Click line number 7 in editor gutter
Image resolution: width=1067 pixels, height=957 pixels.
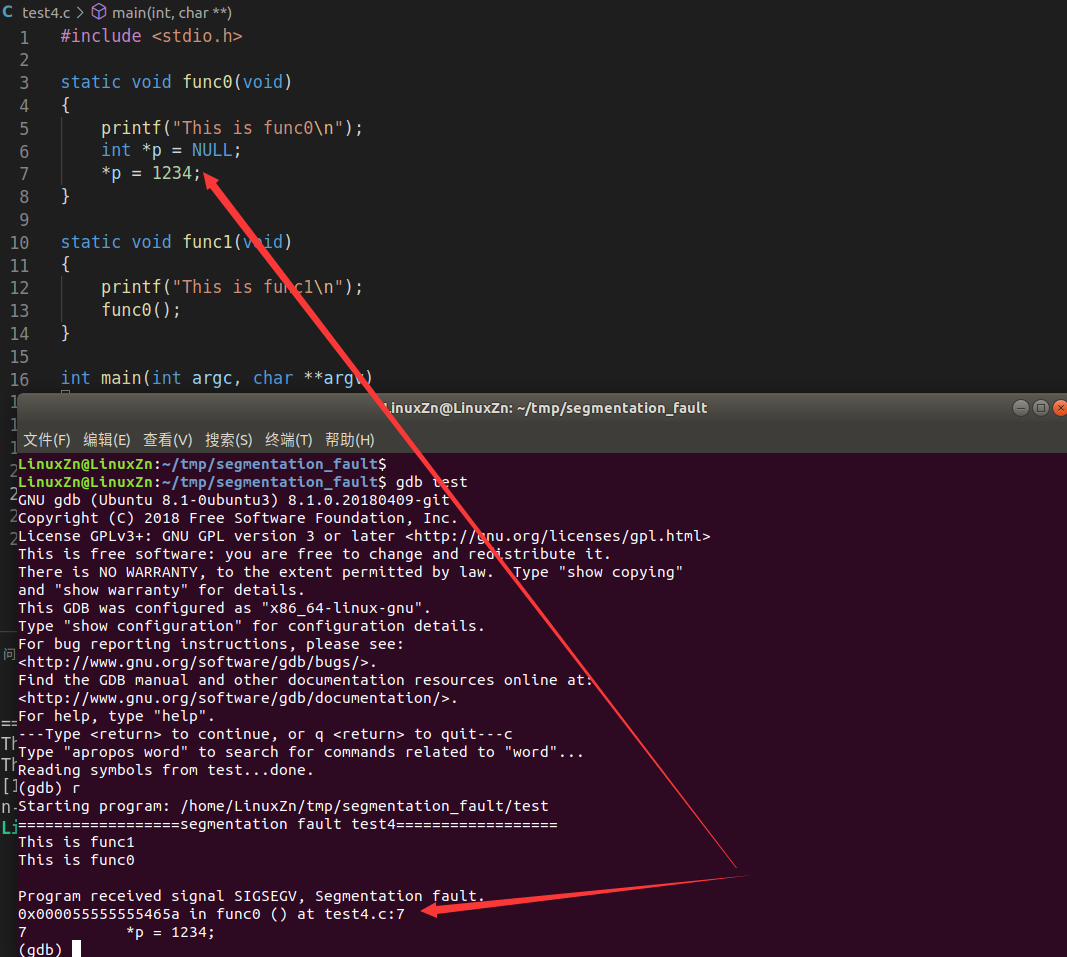[24, 174]
